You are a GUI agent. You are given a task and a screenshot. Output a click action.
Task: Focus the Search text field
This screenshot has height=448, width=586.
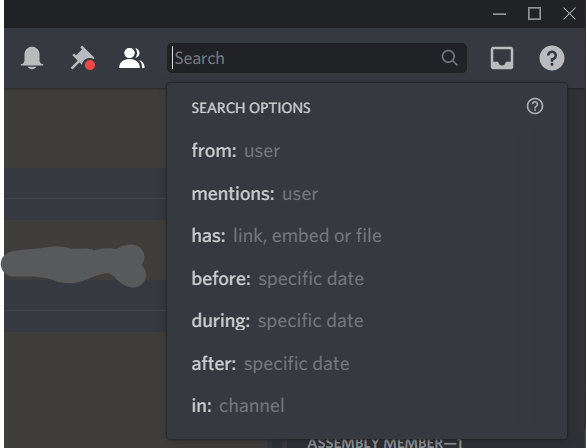tap(306, 58)
